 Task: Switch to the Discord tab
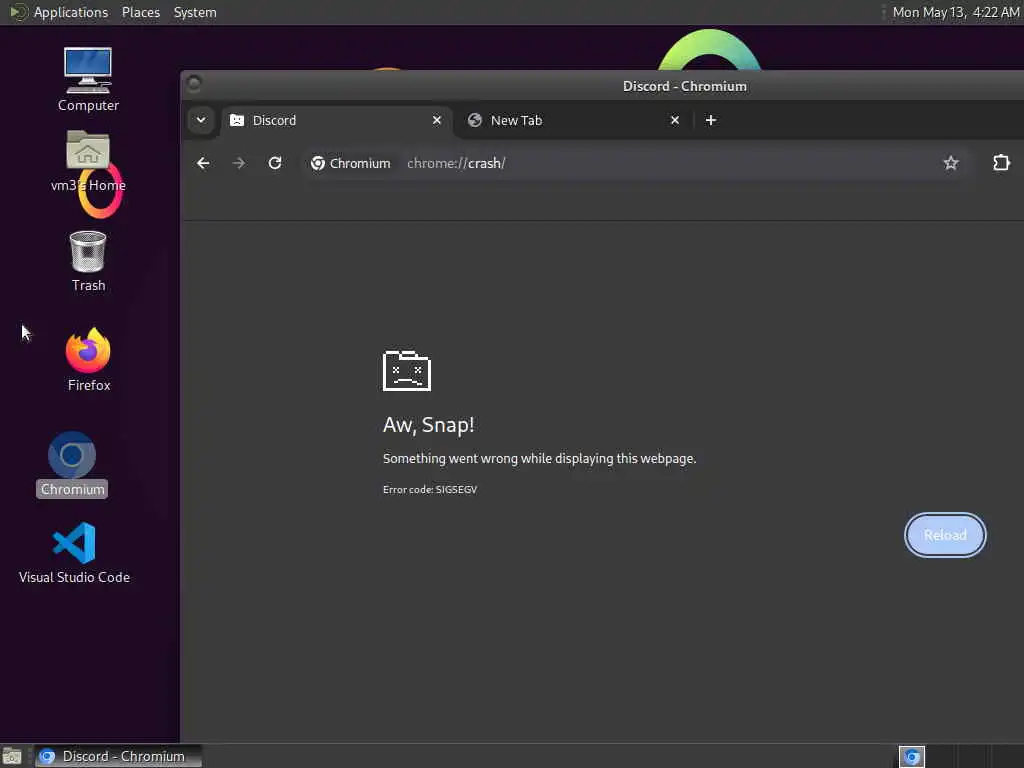(336, 120)
